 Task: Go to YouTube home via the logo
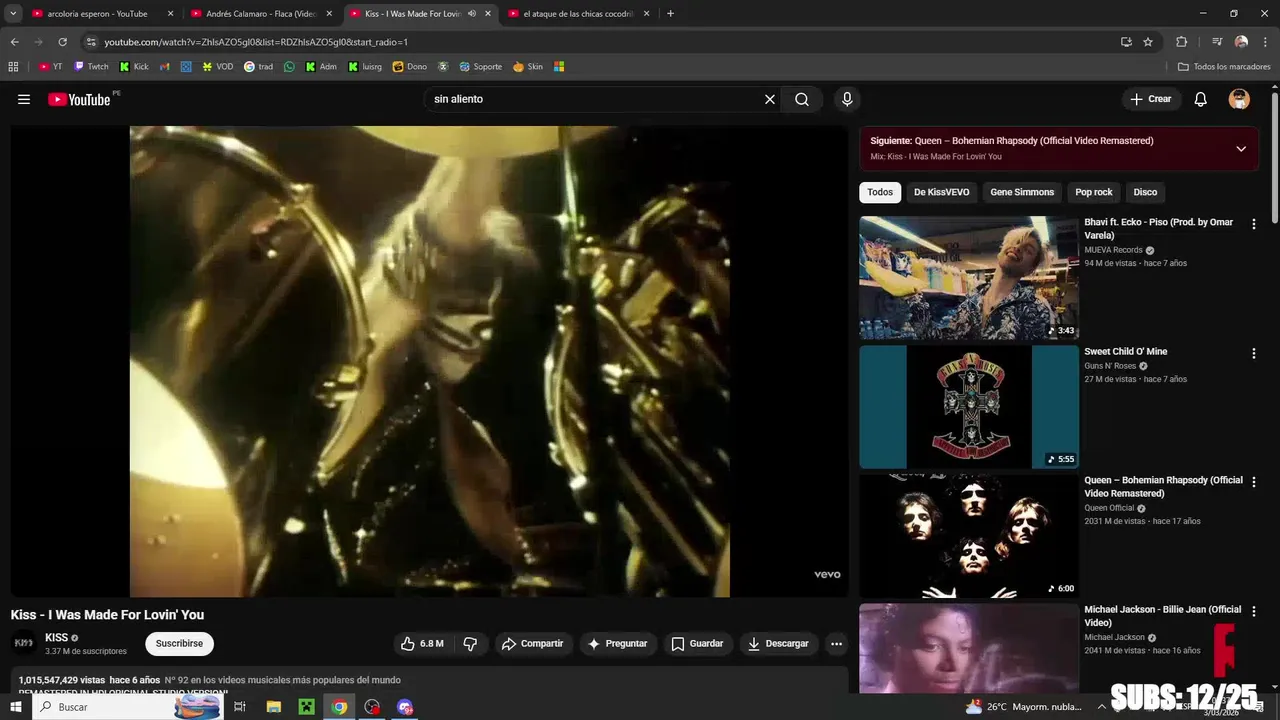pyautogui.click(x=79, y=99)
